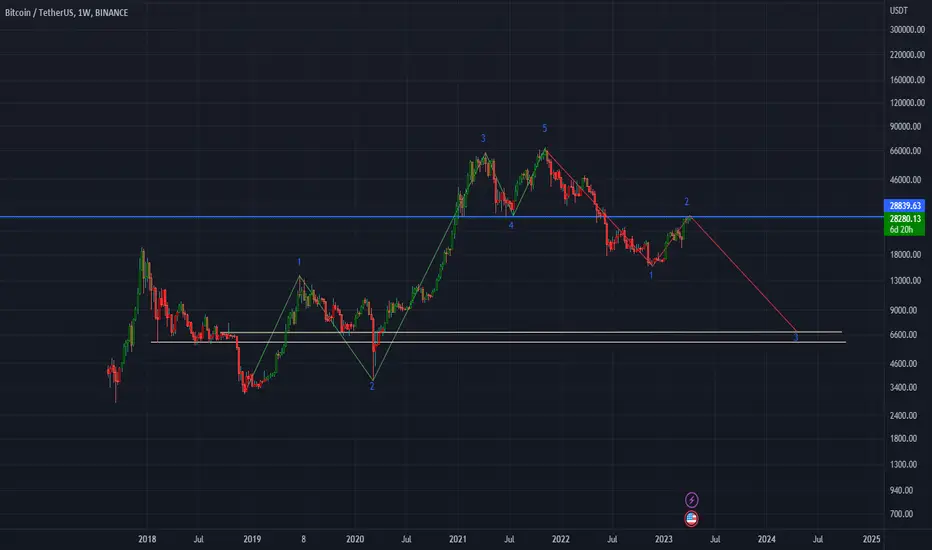The height and width of the screenshot is (550, 932).
Task: Click the 9000.00 price axis label
Action: pyautogui.click(x=903, y=310)
